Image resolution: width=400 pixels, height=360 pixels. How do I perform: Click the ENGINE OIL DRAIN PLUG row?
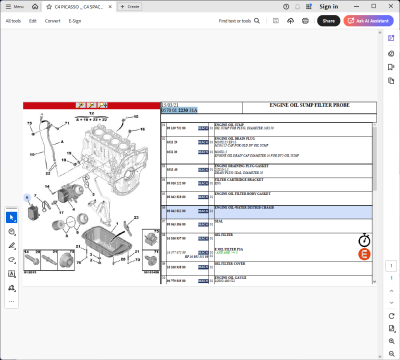tap(267, 150)
